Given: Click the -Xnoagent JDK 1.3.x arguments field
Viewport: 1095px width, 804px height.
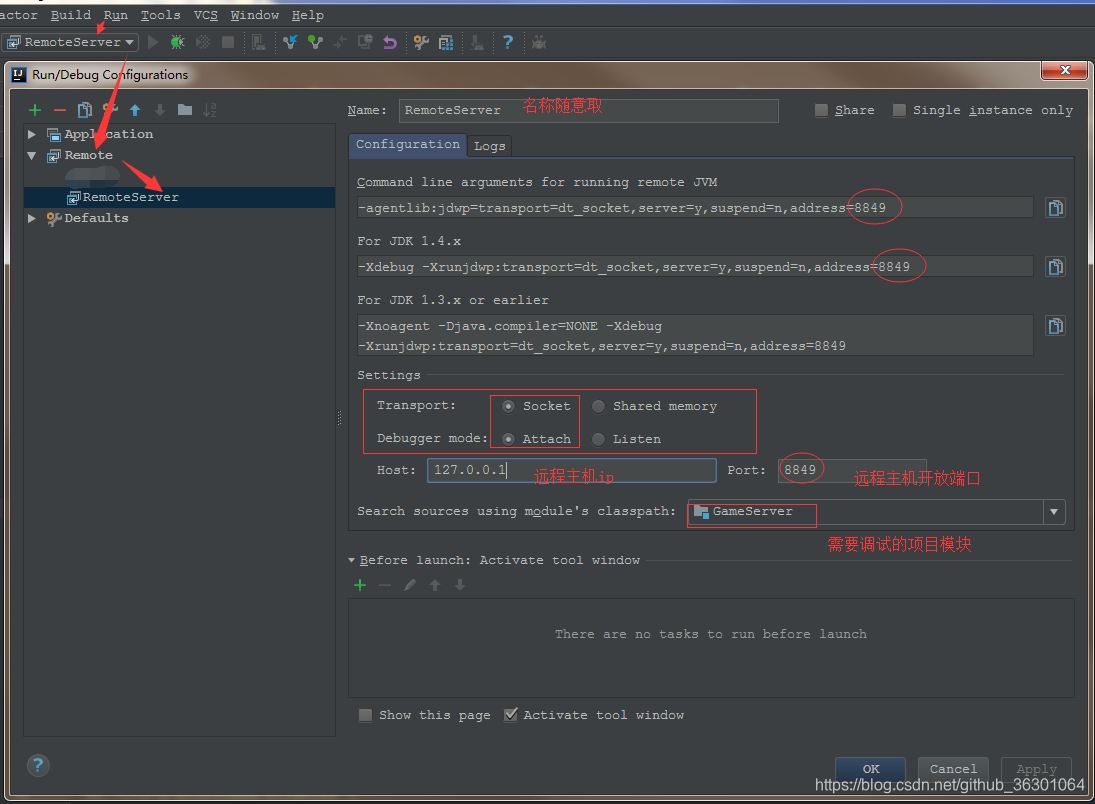Looking at the screenshot, I should tap(695, 335).
